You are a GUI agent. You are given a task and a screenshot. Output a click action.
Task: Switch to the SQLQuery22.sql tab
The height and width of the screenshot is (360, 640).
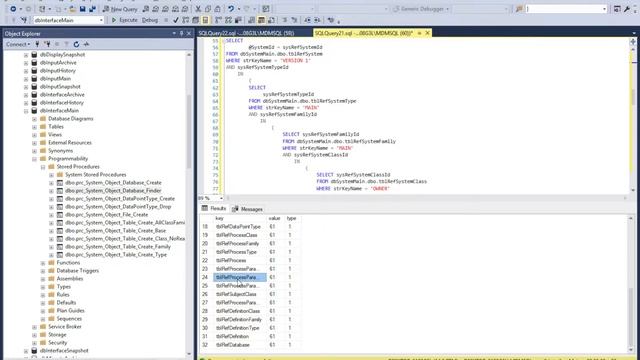point(246,33)
